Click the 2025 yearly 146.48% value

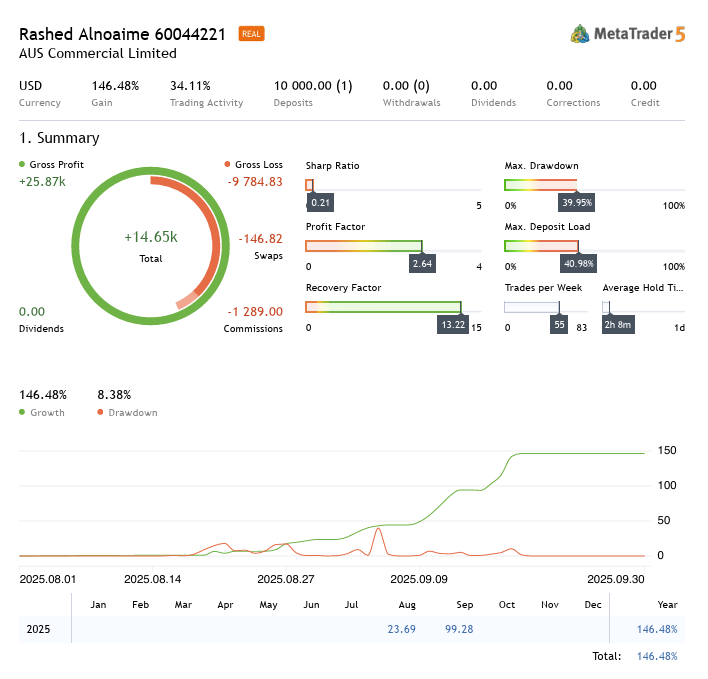click(657, 630)
